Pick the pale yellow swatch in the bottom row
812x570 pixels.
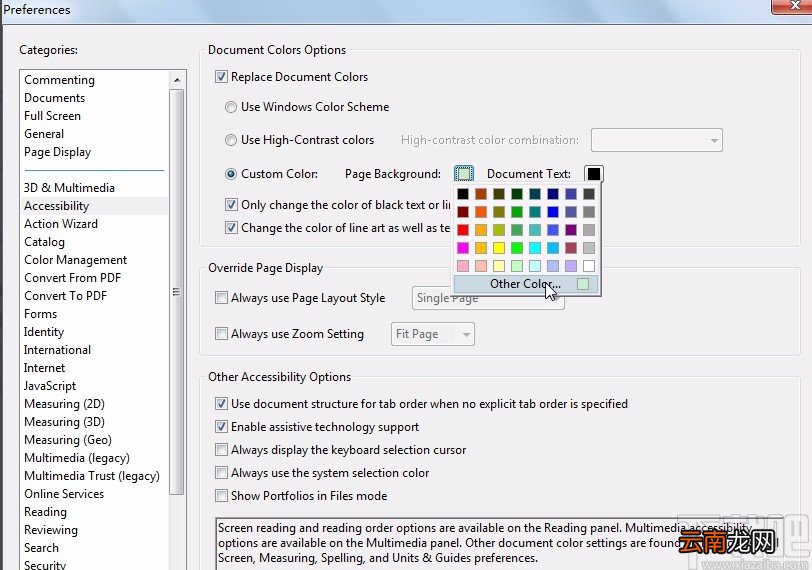coord(499,266)
